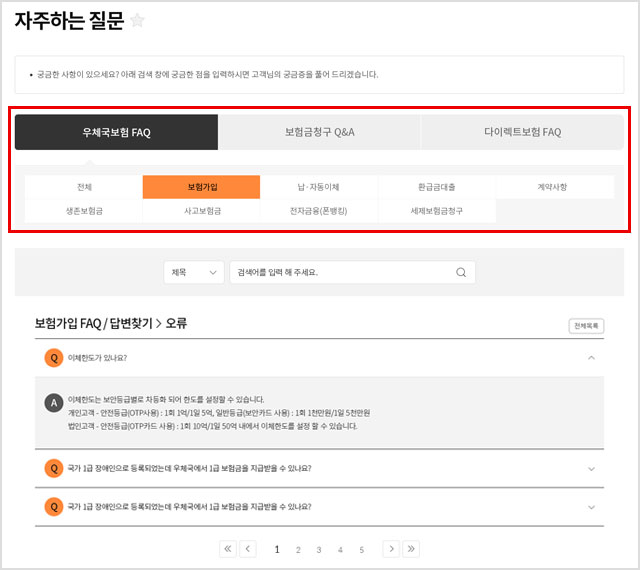This screenshot has width=640, height=570.
Task: Go to page 3
Action: click(319, 550)
